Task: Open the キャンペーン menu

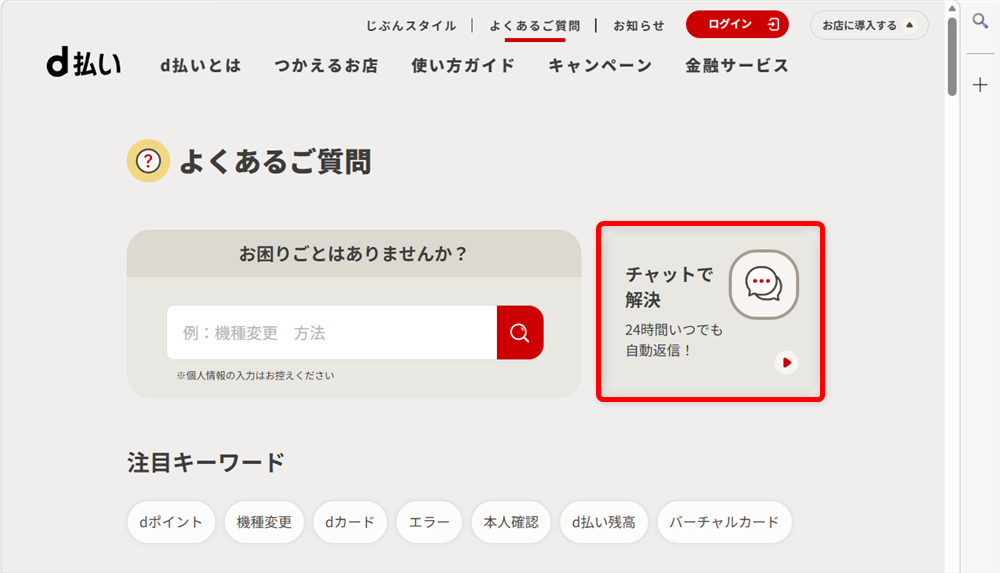Action: pyautogui.click(x=600, y=65)
